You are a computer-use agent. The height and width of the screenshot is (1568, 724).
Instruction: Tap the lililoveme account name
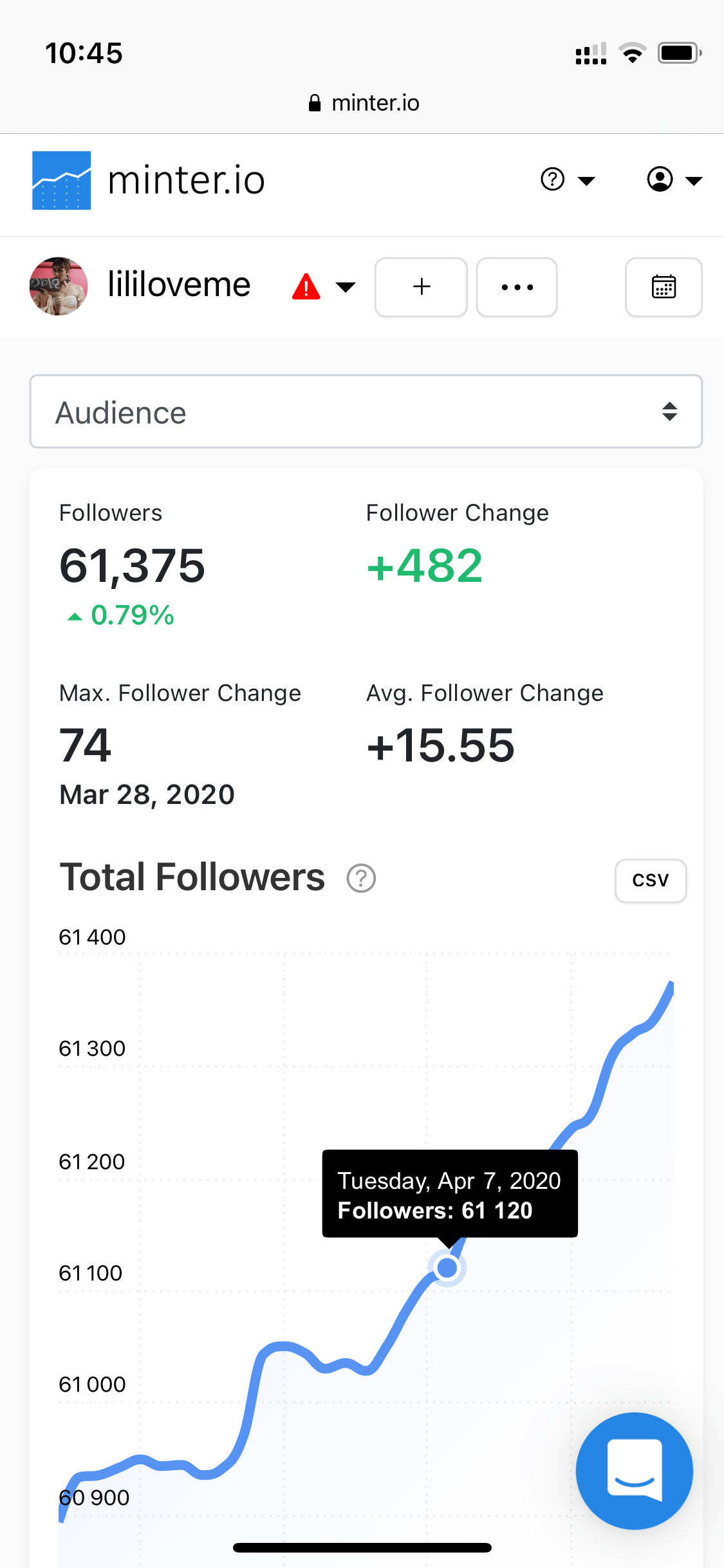coord(179,285)
